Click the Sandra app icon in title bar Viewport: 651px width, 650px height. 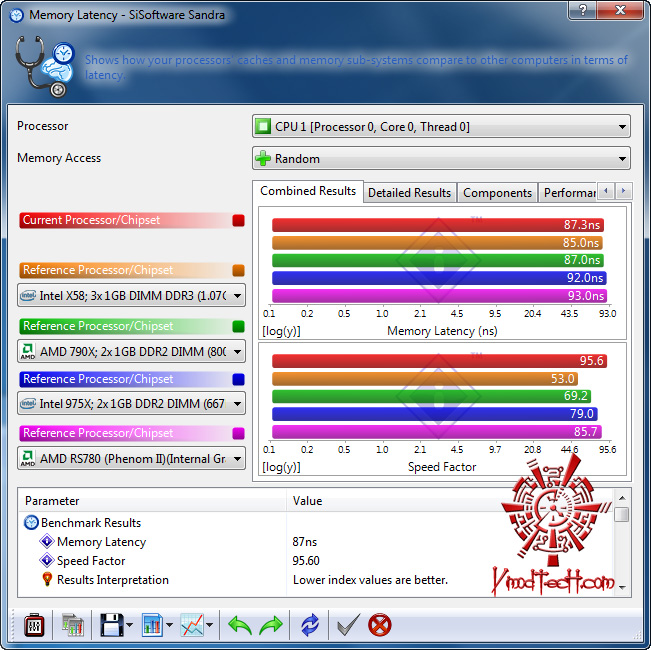(x=17, y=15)
